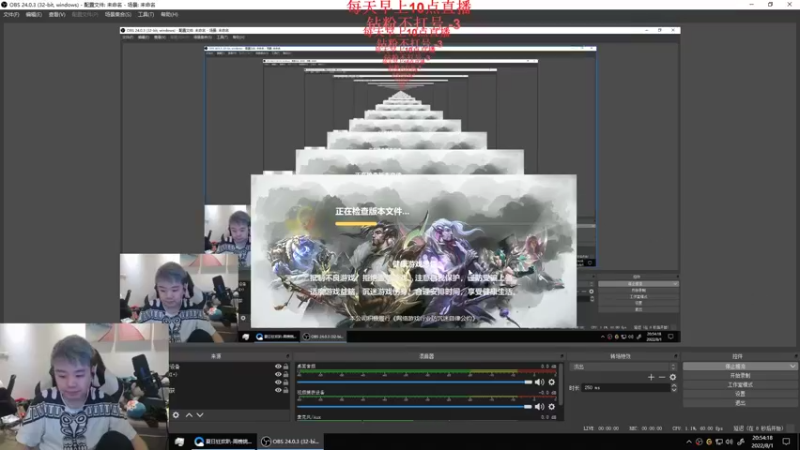This screenshot has width=800, height=450.
Task: Undock the 转场特效 panel via header icon
Action: pos(676,356)
